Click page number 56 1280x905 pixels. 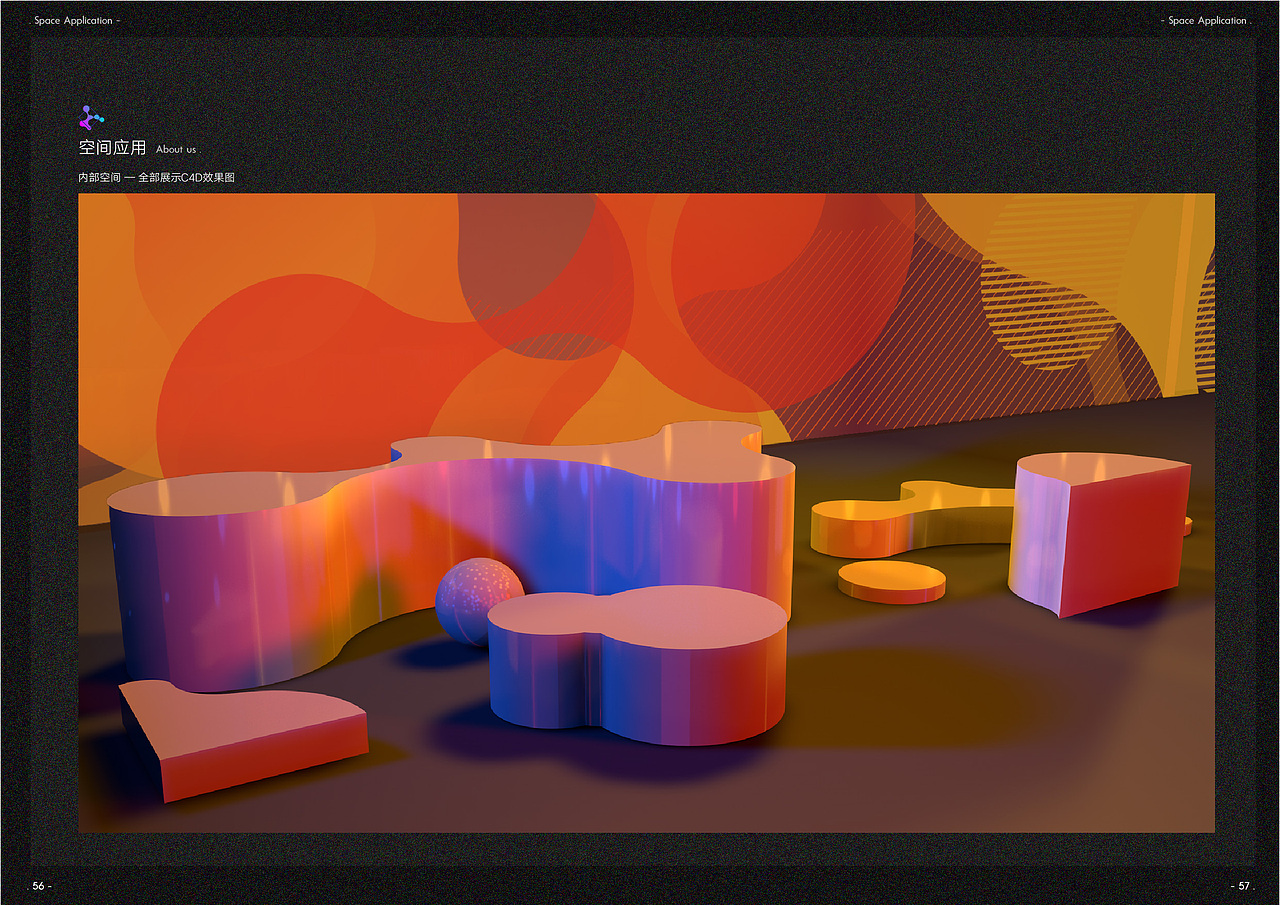[x=40, y=886]
